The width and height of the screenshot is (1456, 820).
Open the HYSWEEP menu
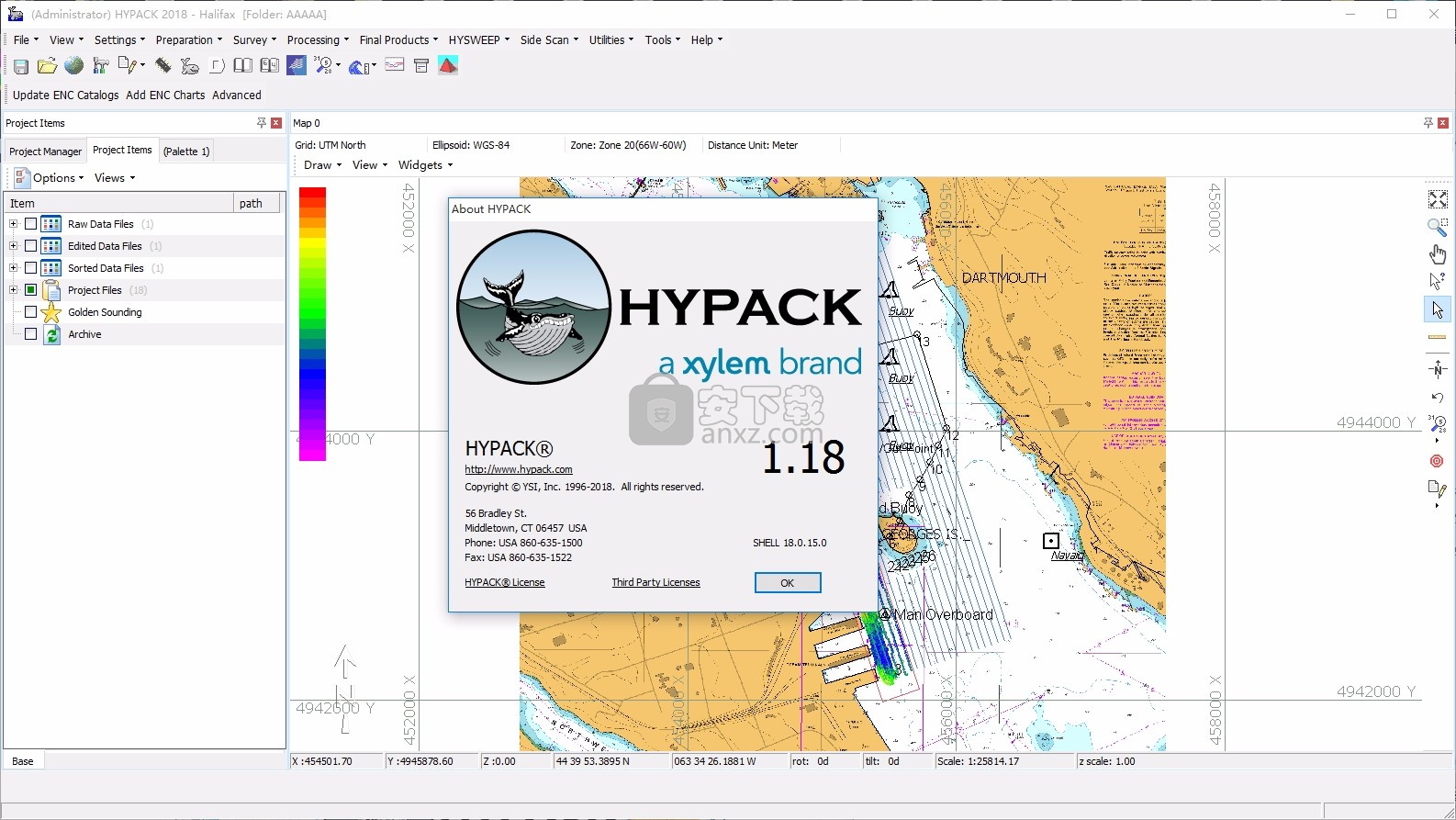click(x=478, y=40)
